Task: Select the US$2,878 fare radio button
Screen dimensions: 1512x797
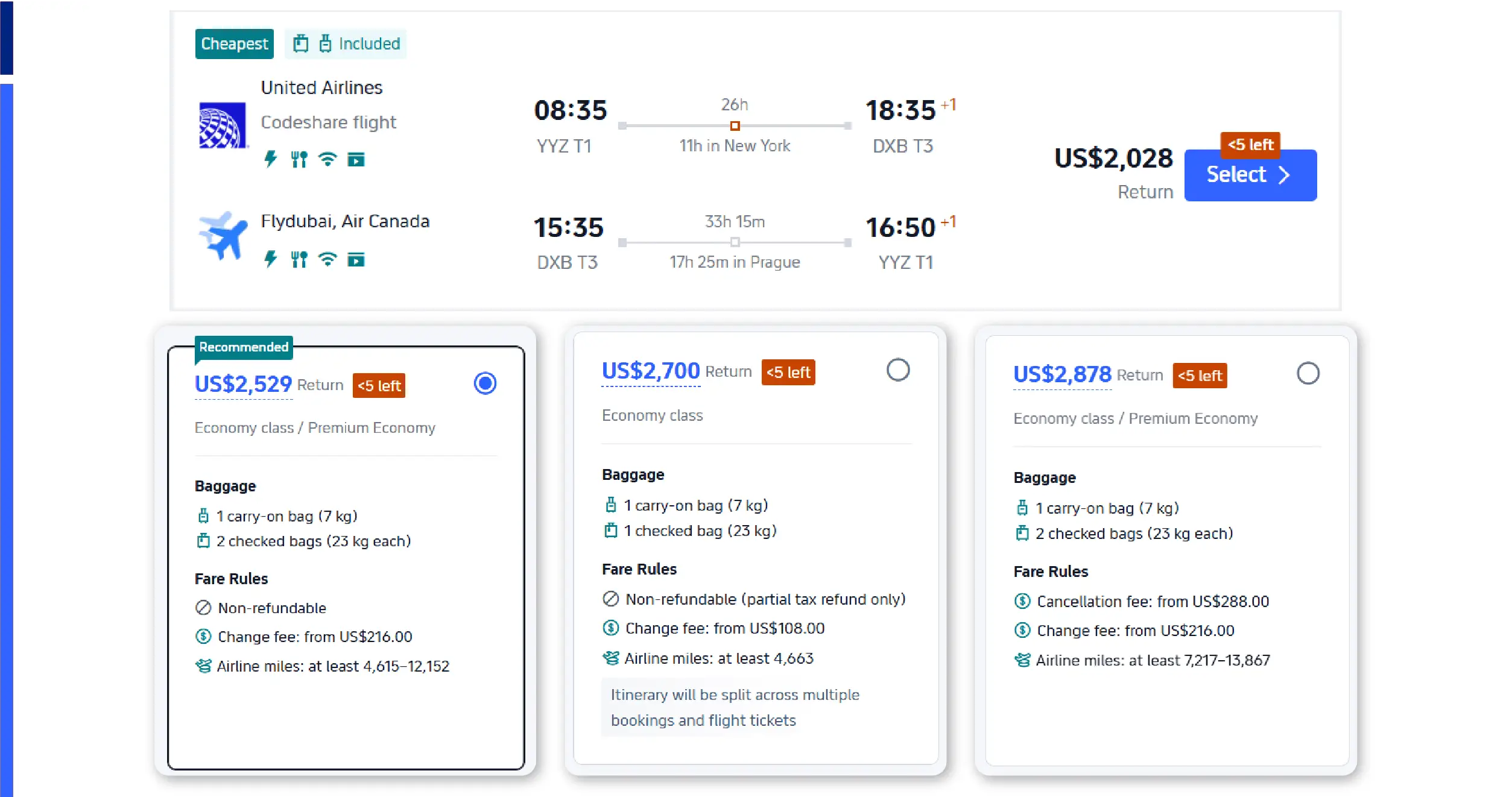Action: [1308, 373]
